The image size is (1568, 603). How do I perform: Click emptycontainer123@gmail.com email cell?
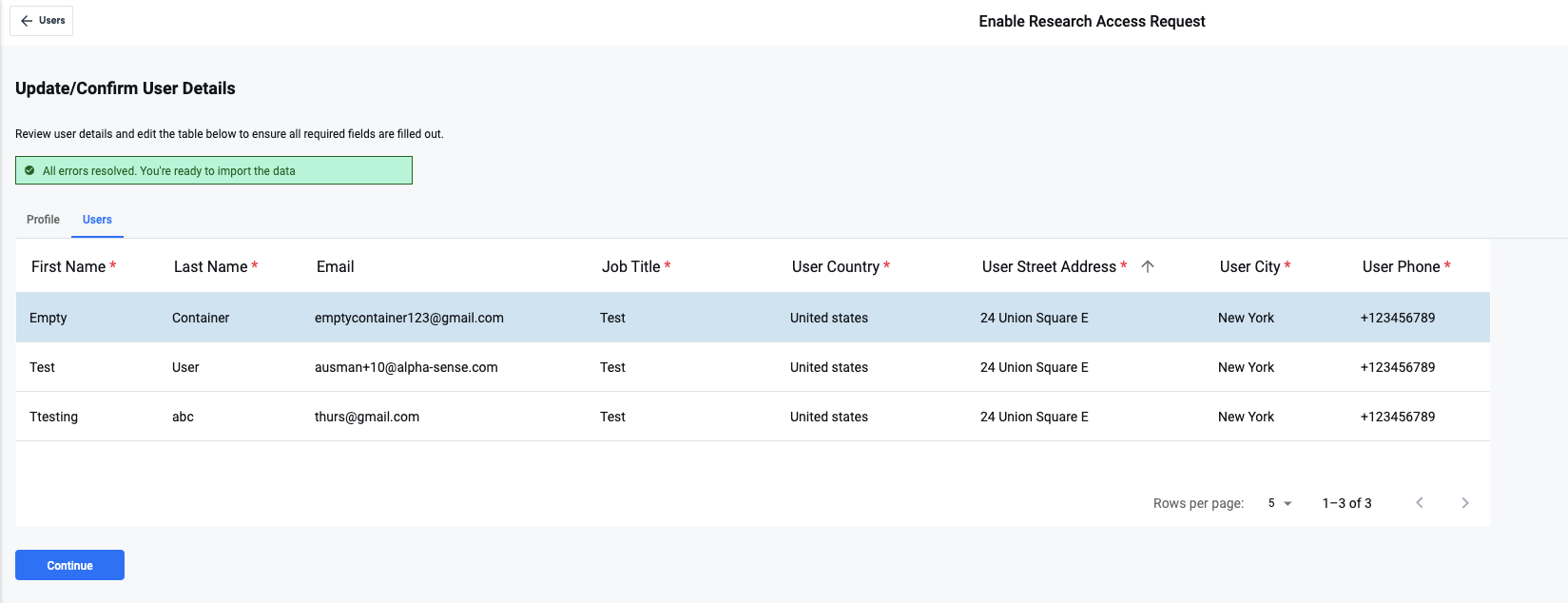pyautogui.click(x=409, y=318)
